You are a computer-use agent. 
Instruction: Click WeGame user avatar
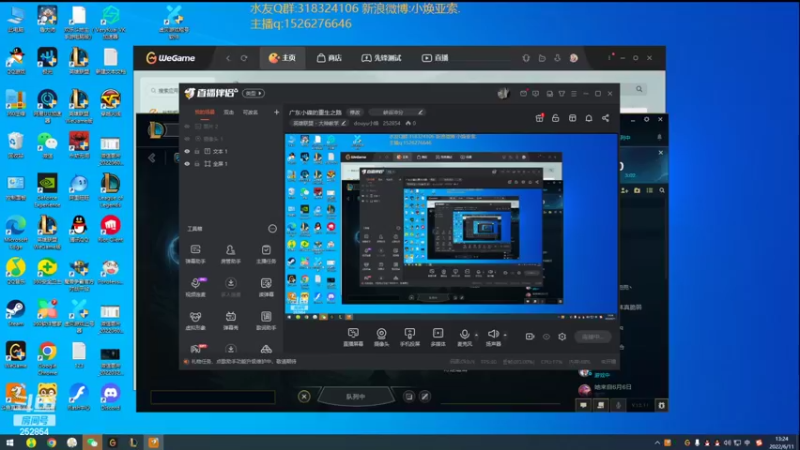(573, 58)
